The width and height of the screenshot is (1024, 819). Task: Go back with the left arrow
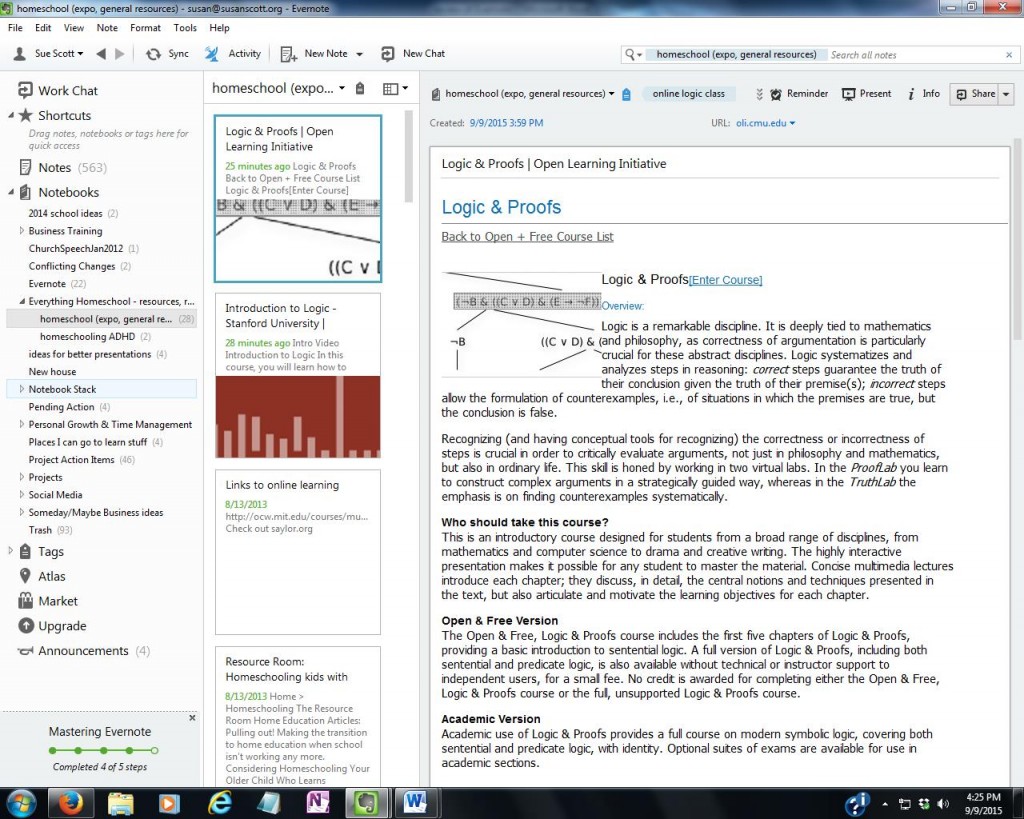coord(101,54)
